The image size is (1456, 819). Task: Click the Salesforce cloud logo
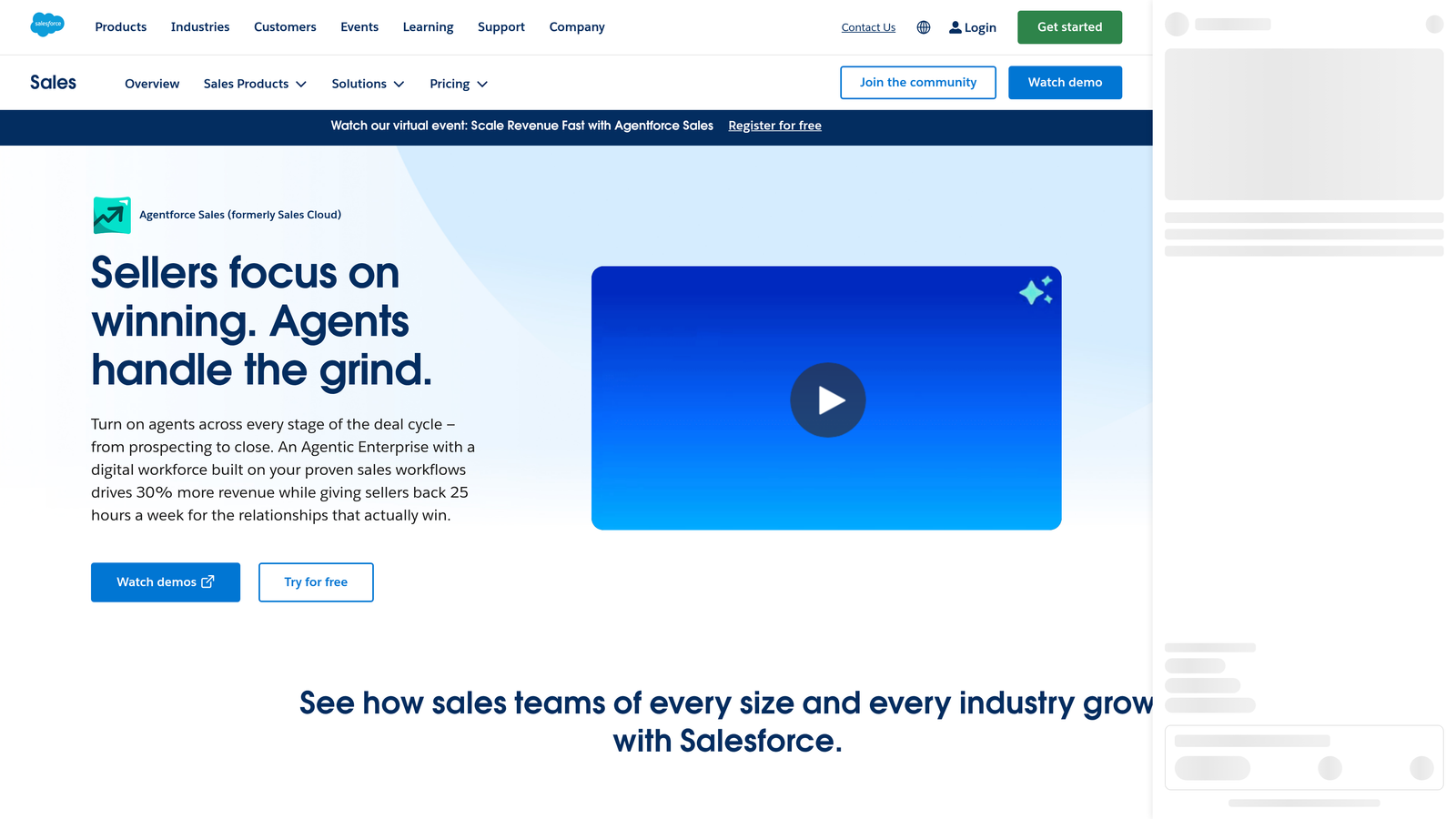click(47, 25)
